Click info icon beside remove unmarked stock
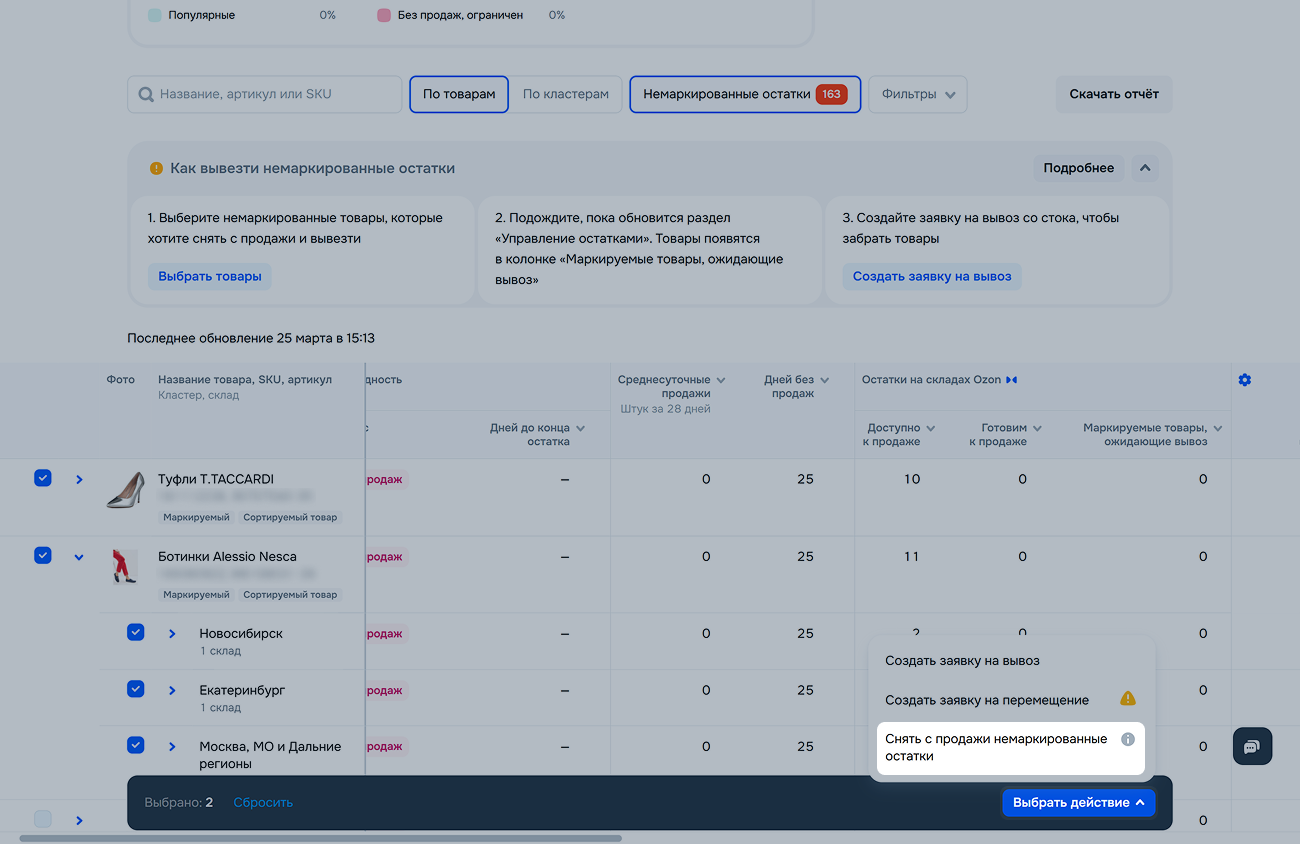The width and height of the screenshot is (1300, 844). point(1127,739)
